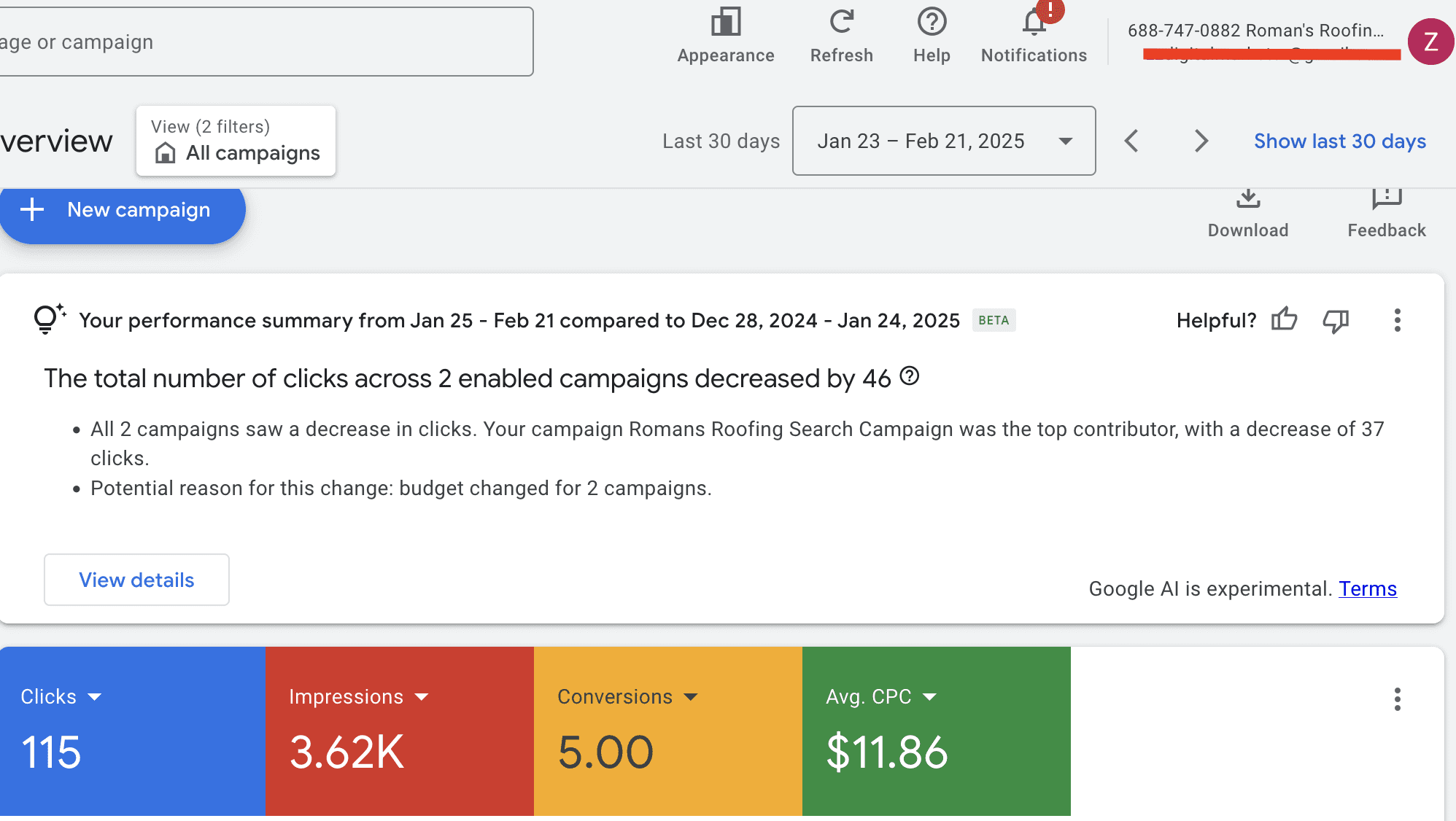Open performance summary three-dot menu
1456x821 pixels.
point(1397,320)
